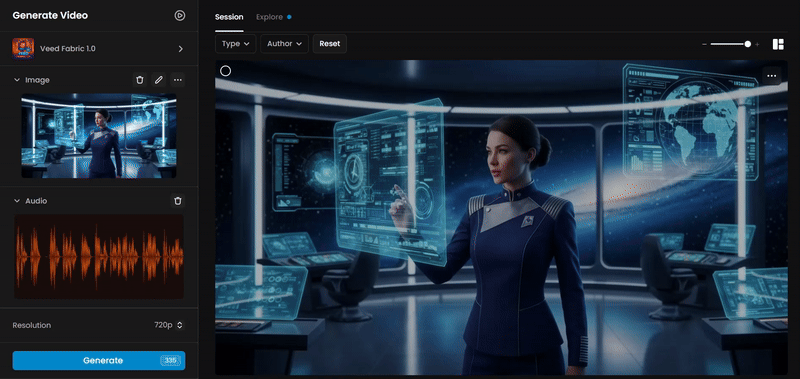This screenshot has height=379, width=800.
Task: Open the Author filter dropdown
Action: (x=284, y=44)
